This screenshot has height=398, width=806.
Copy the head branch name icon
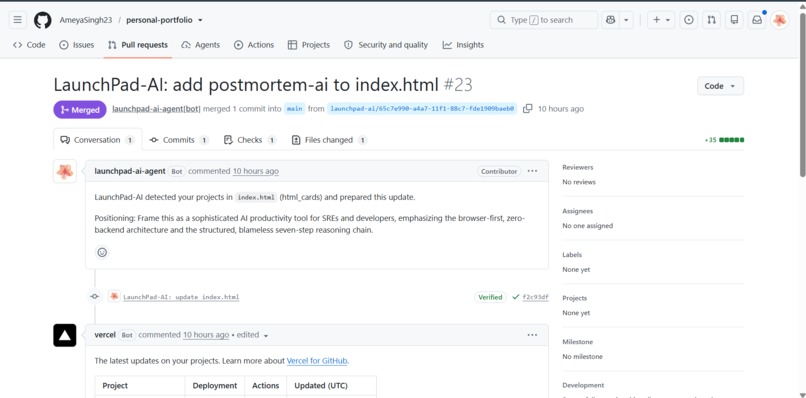tap(527, 109)
